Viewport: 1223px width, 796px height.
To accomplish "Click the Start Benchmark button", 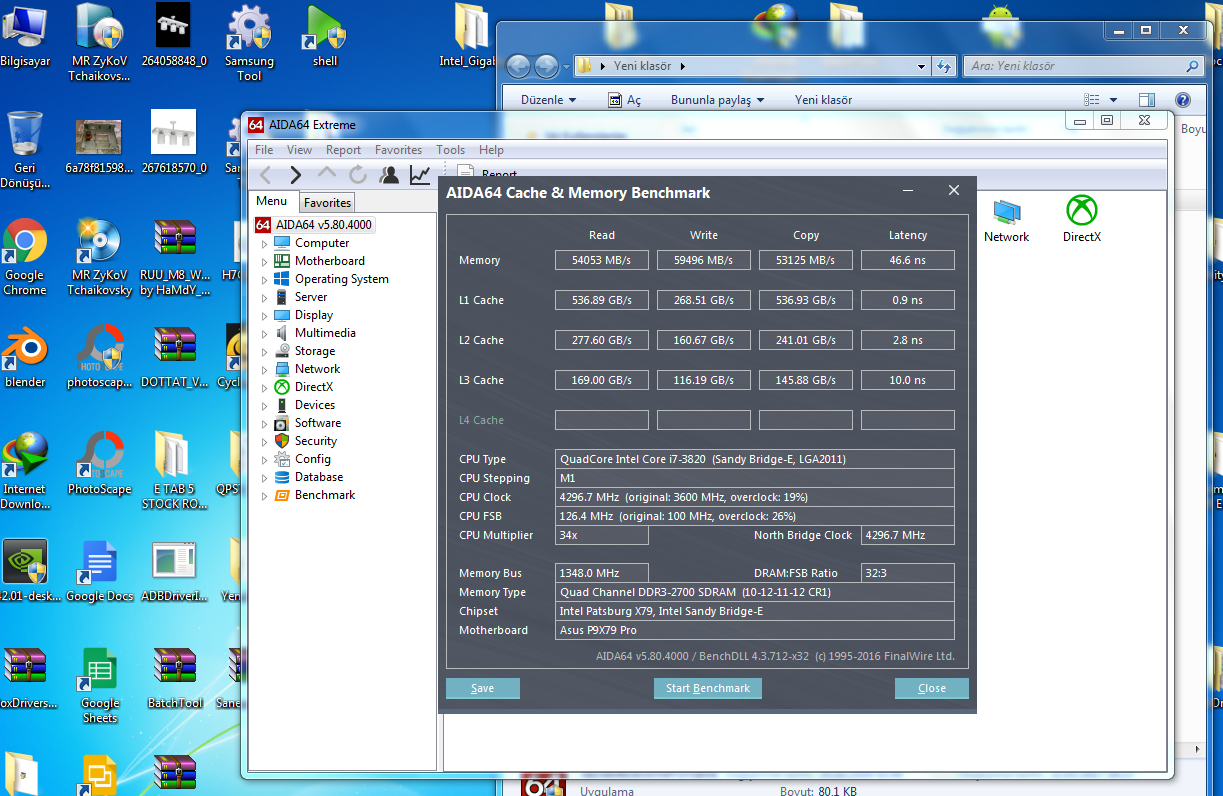I will 708,688.
